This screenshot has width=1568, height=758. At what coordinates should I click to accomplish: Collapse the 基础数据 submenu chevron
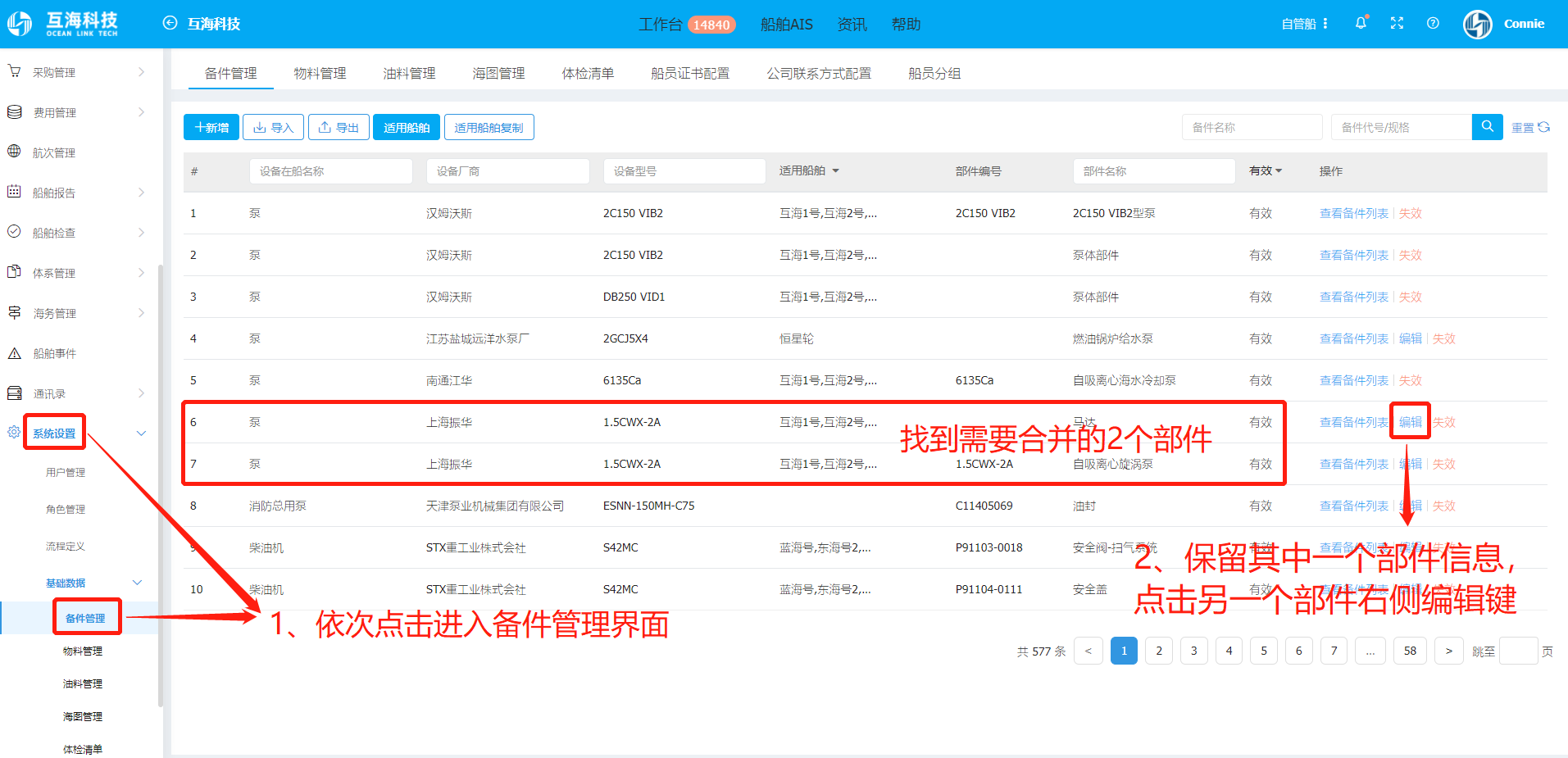coord(138,583)
